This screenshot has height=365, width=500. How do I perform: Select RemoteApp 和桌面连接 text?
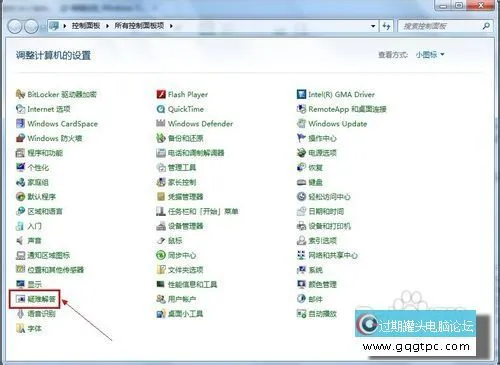point(347,109)
